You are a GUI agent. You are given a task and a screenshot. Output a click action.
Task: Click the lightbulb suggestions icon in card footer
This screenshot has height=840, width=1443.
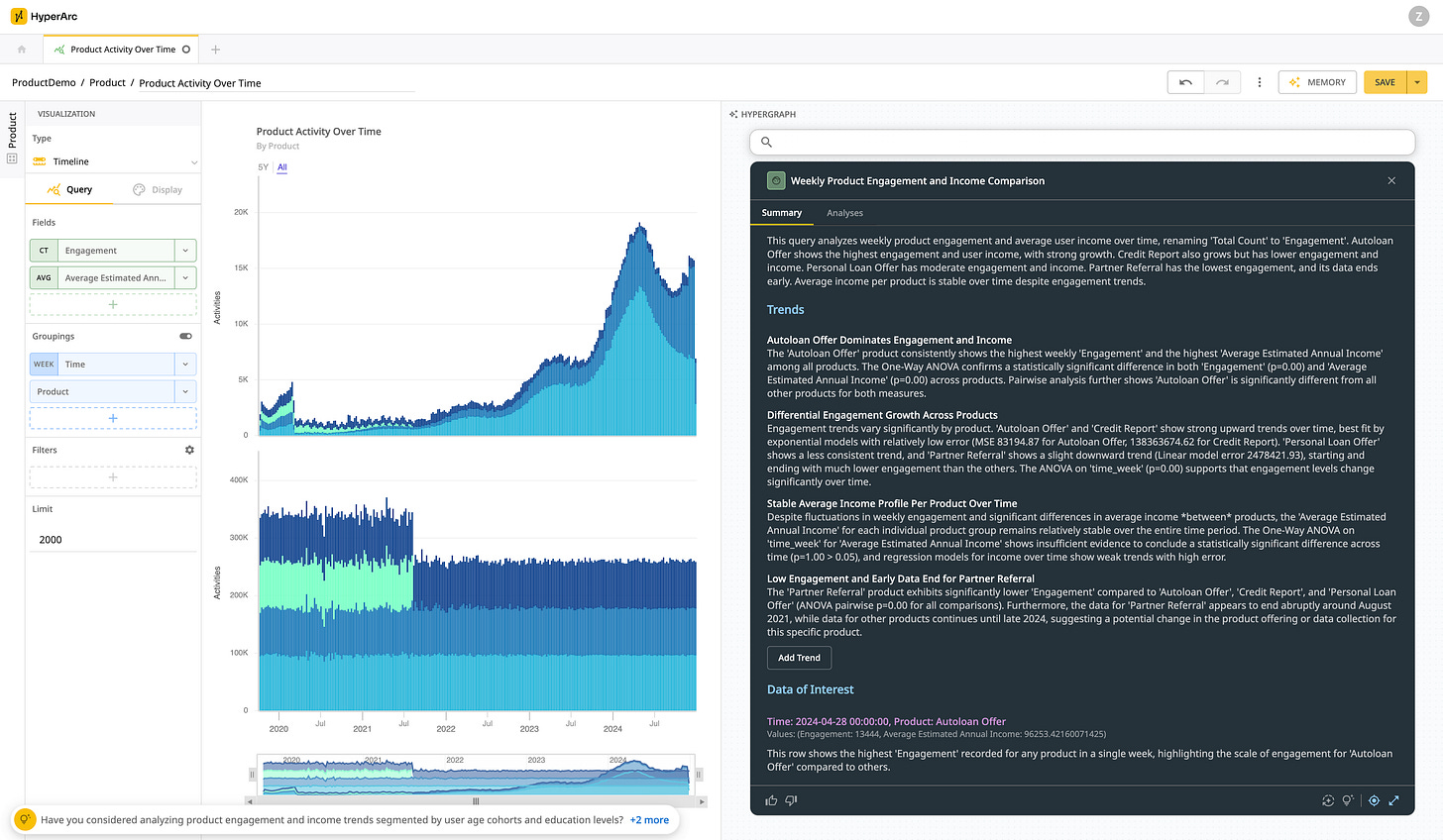click(1348, 800)
